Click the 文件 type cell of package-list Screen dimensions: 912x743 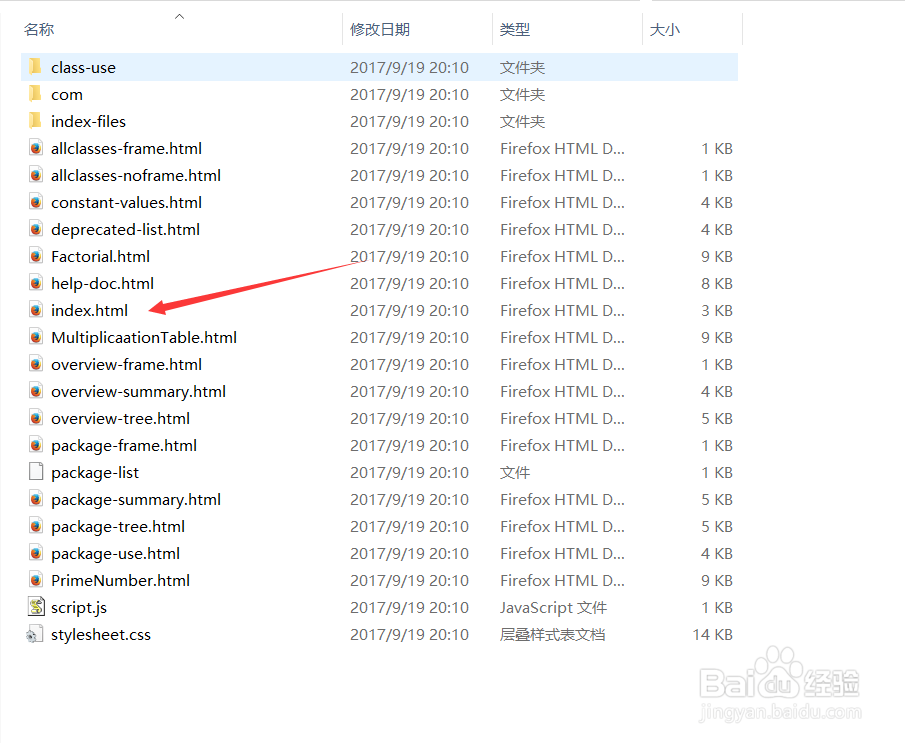(x=515, y=472)
